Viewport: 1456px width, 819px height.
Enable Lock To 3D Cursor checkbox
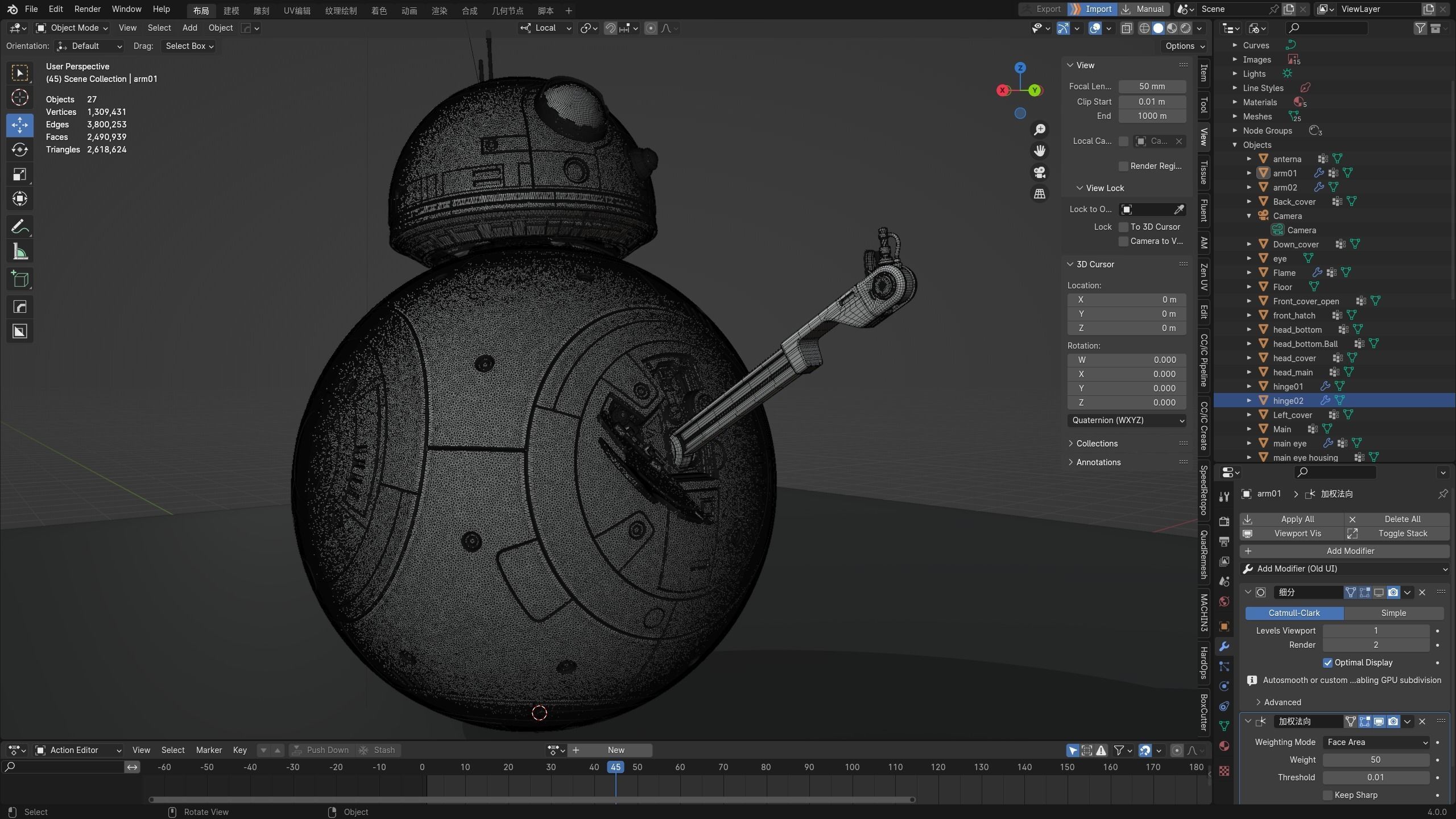(x=1123, y=227)
